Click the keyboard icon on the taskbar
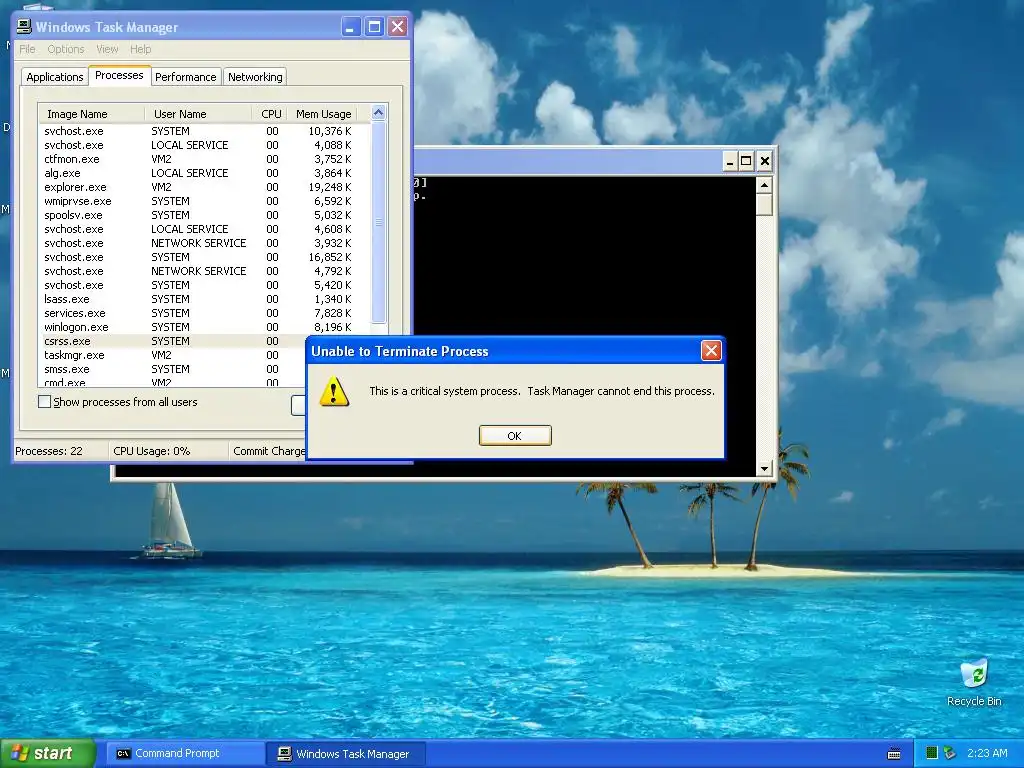 tap(894, 754)
